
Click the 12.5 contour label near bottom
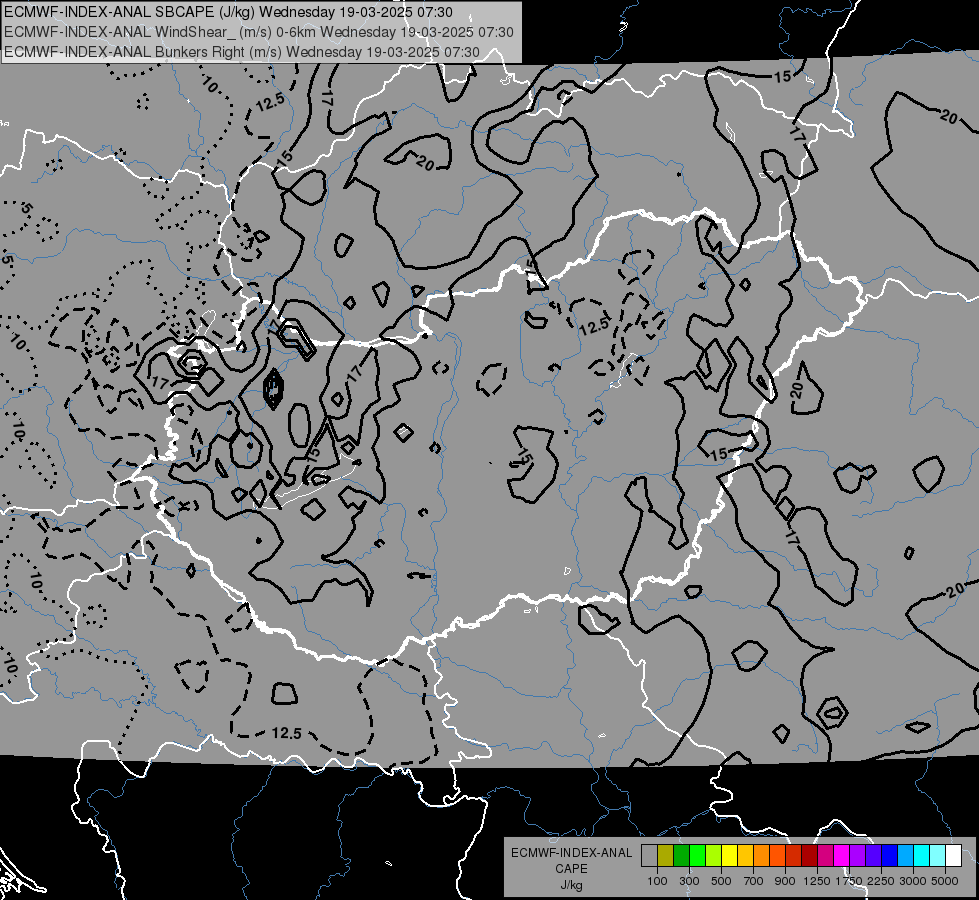point(287,733)
